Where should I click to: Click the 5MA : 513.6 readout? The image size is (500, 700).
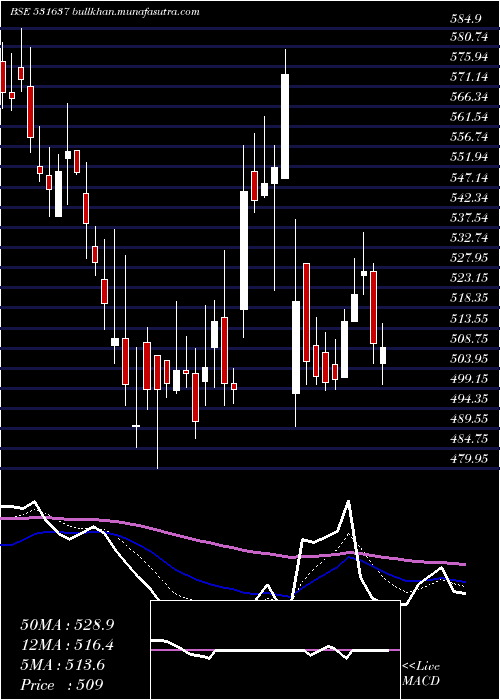(62, 665)
